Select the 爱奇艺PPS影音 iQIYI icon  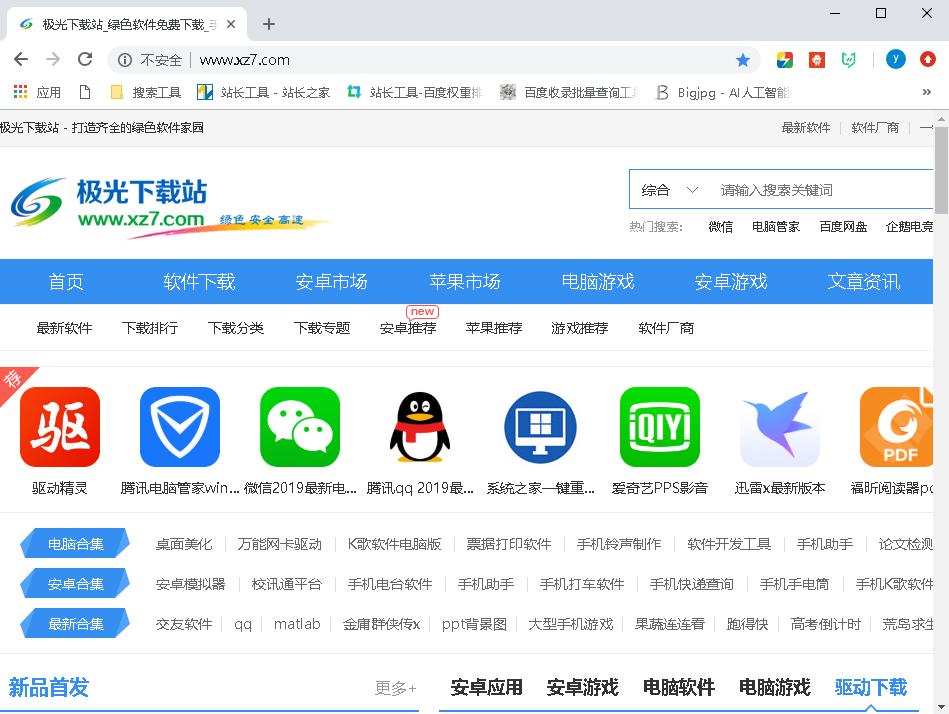[x=659, y=426]
